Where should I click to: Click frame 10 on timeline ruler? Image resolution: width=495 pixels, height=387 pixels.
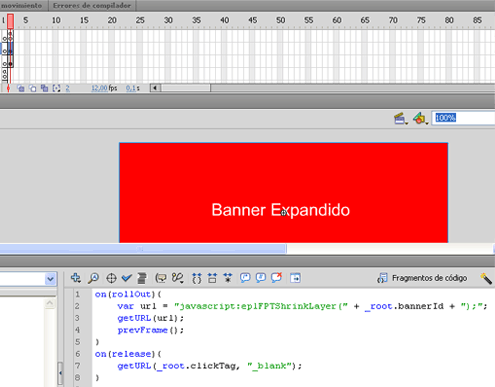click(56, 20)
